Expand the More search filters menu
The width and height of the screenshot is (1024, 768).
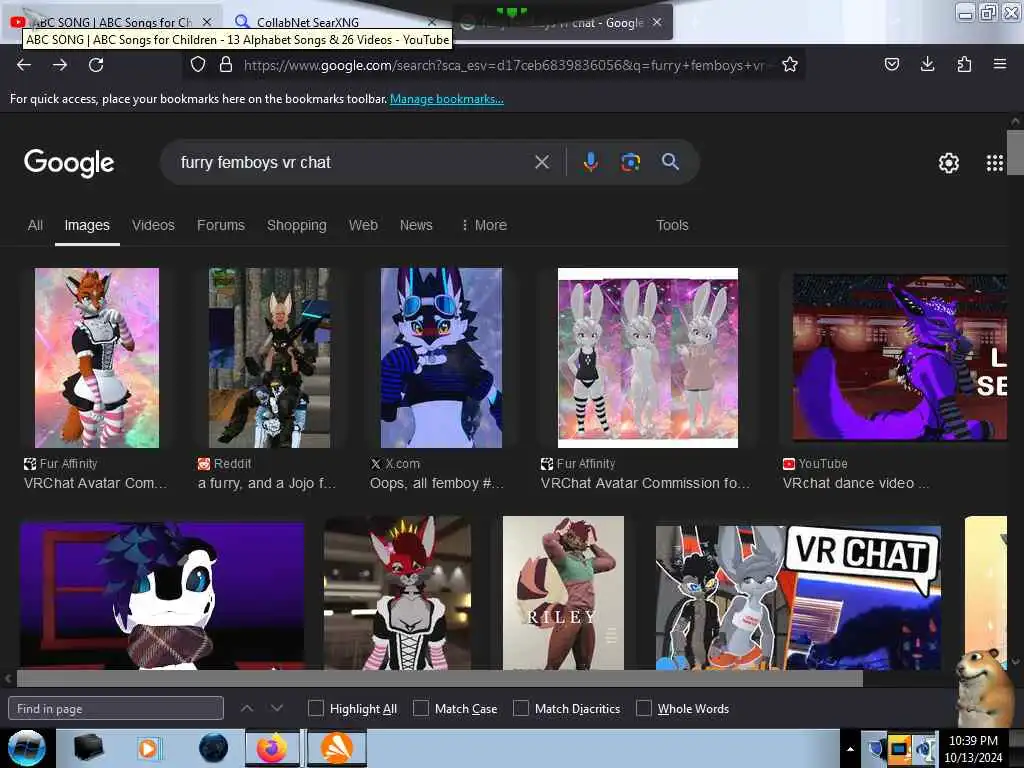(484, 225)
